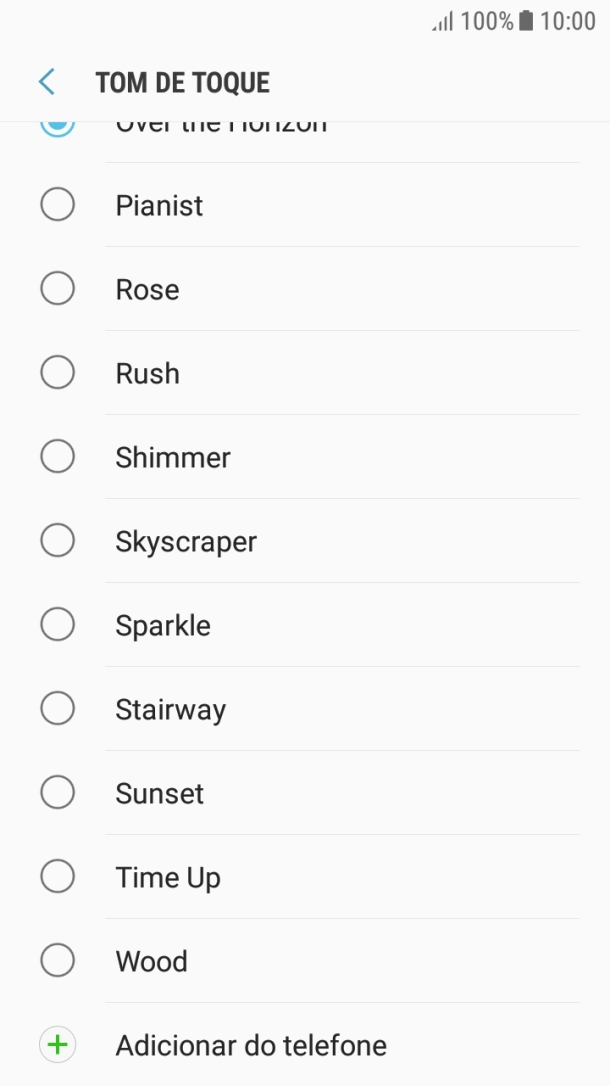Select the Sparkle radio button
Viewport: 610px width, 1086px height.
coord(57,625)
